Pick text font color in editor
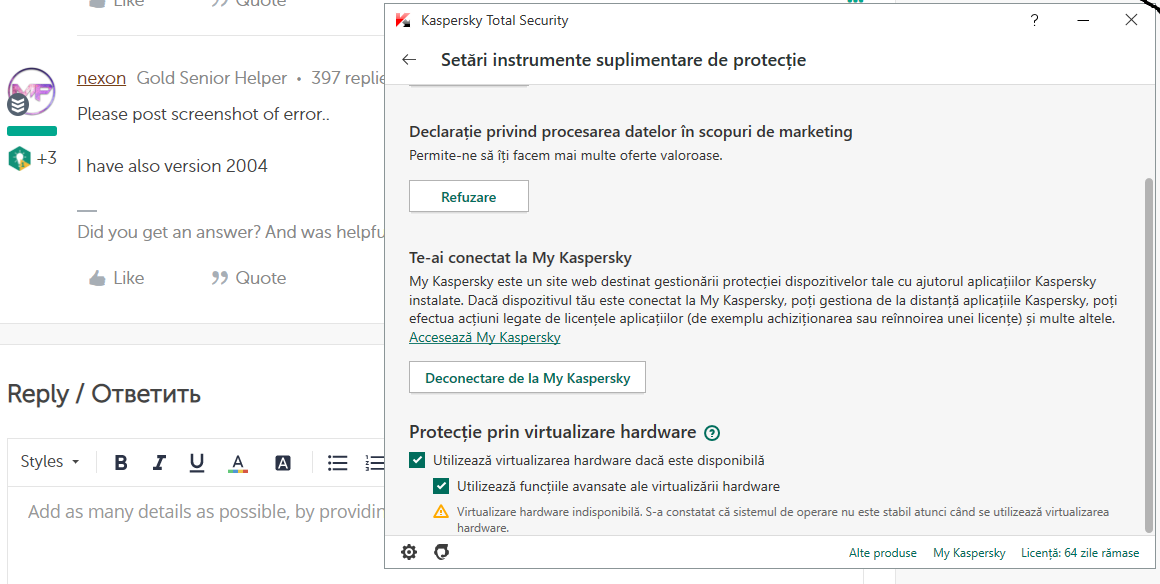 tap(237, 462)
